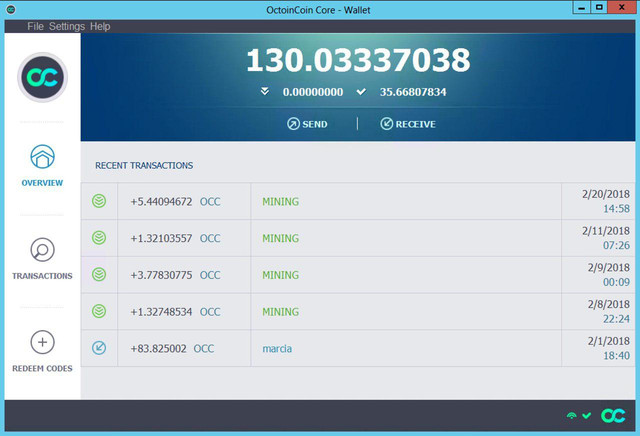Click the OC logo in status bar
The height and width of the screenshot is (436, 640).
(x=613, y=416)
